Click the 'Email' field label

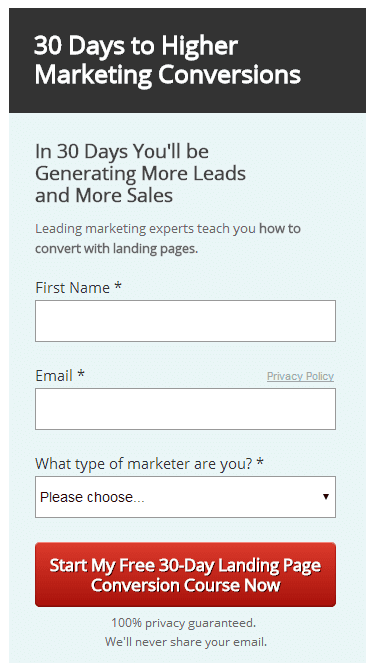(x=54, y=376)
